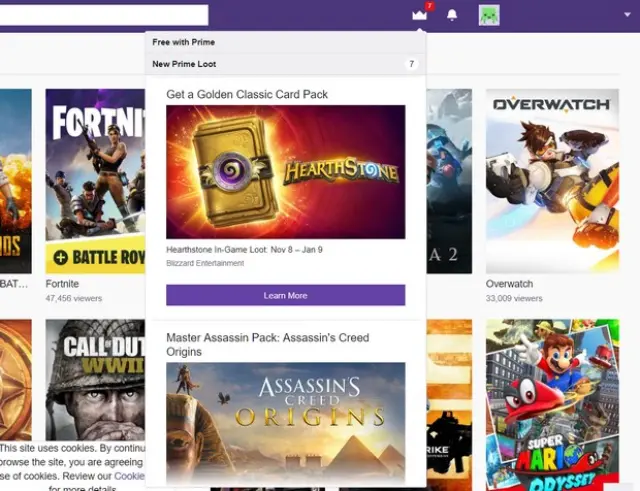Open the green user avatar
640x491 pixels.
(x=489, y=16)
